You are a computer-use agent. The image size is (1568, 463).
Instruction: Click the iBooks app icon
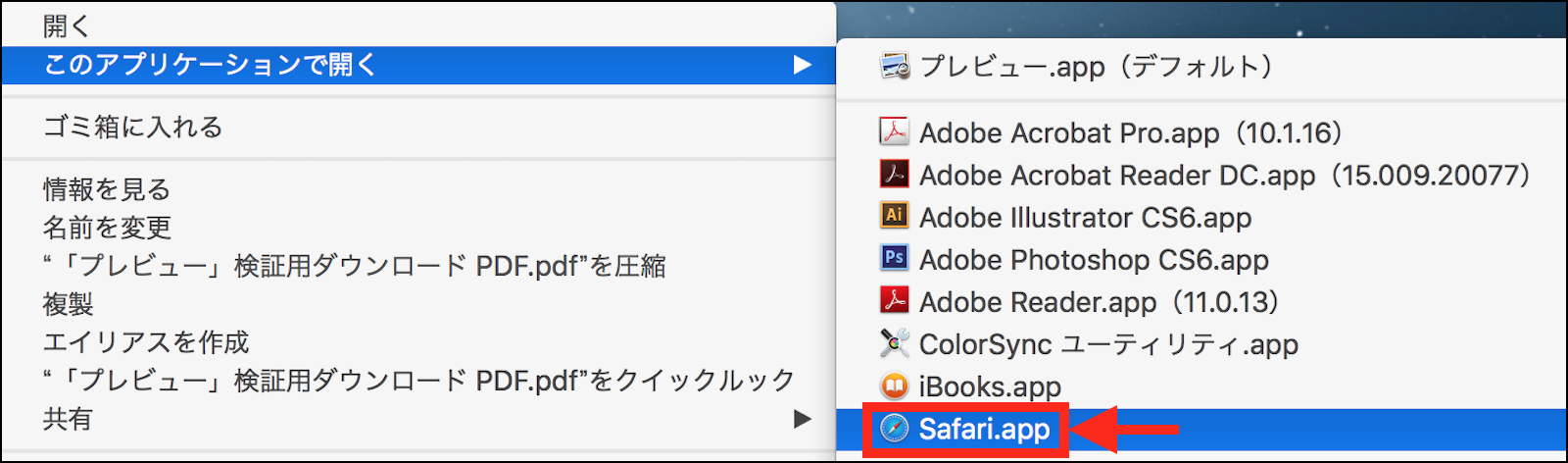(894, 386)
